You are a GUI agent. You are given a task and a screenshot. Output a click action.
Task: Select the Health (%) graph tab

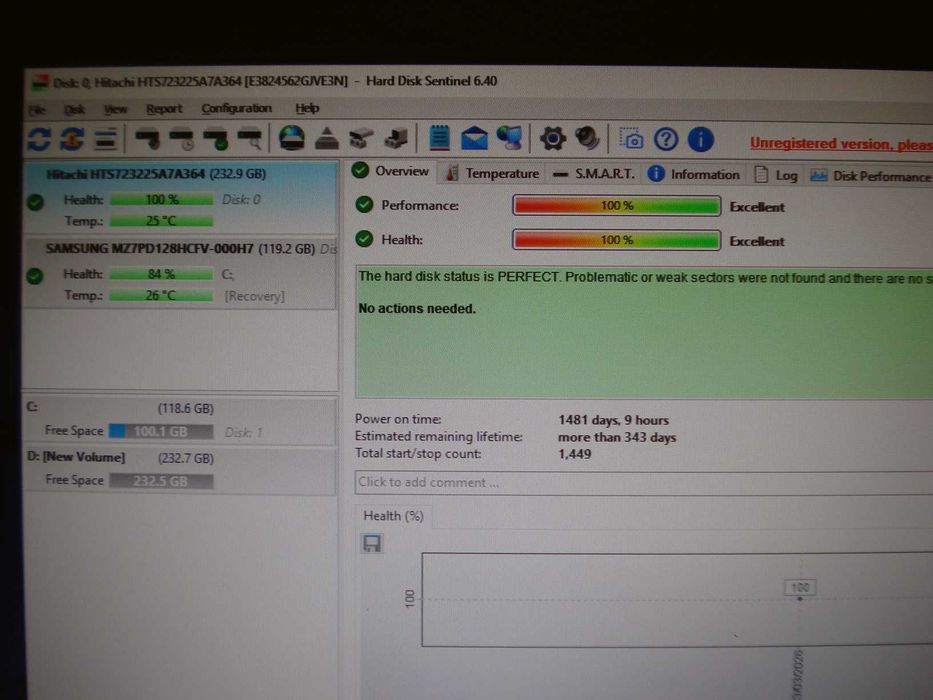click(x=393, y=516)
